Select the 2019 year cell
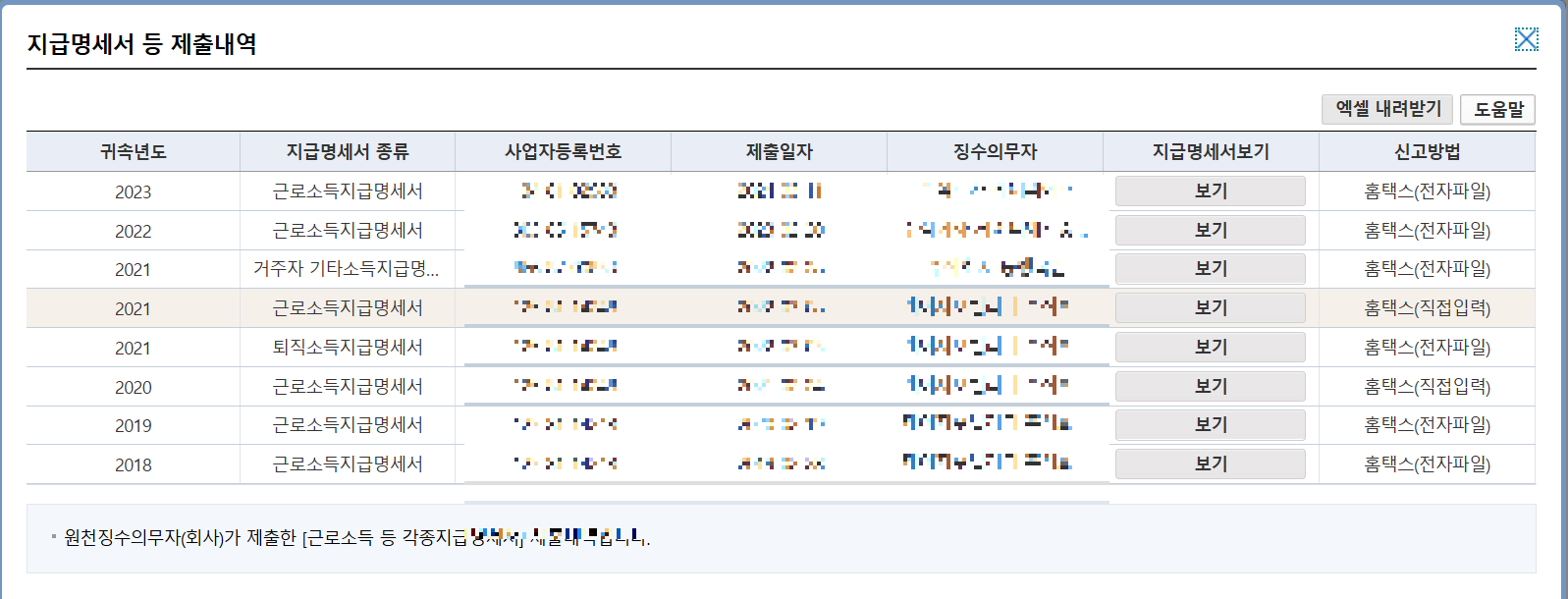This screenshot has width=1568, height=599. click(x=134, y=425)
